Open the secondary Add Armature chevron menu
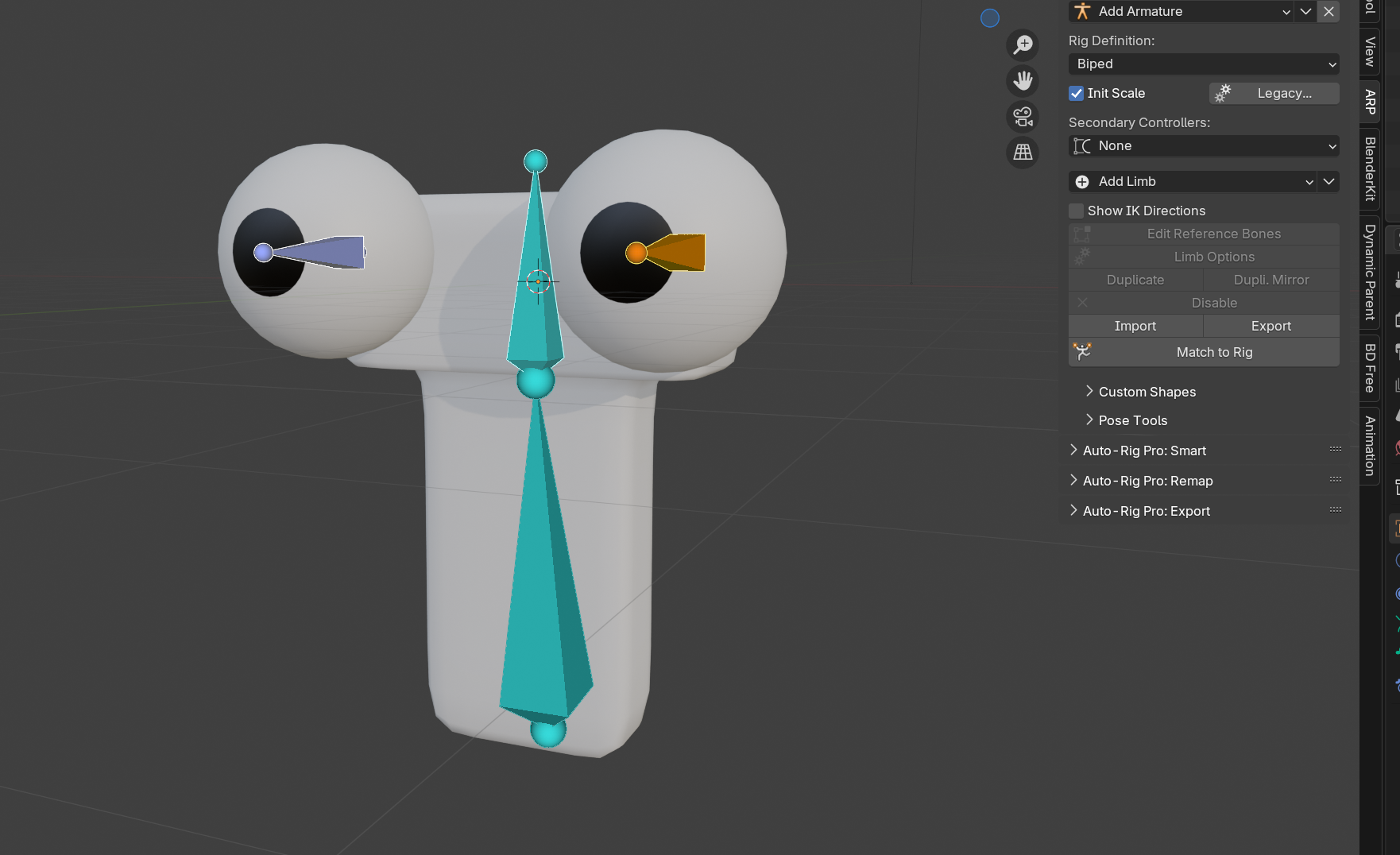This screenshot has width=1400, height=855. pos(1305,11)
